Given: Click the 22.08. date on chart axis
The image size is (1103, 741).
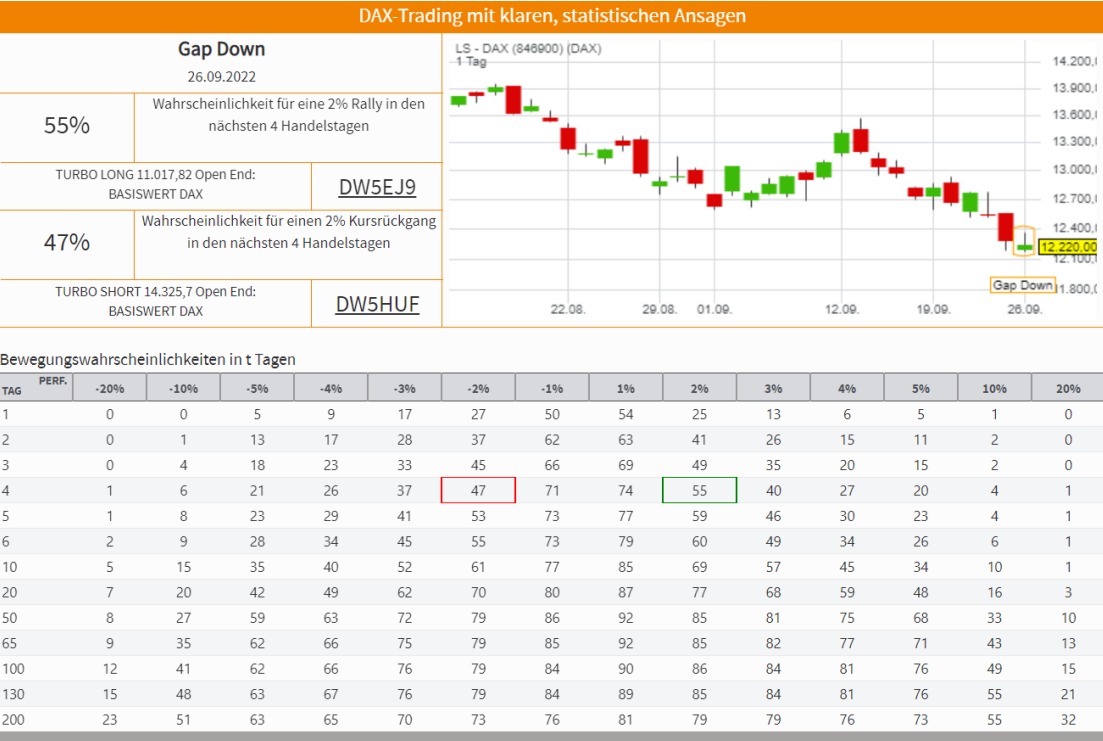Looking at the screenshot, I should coord(568,309).
